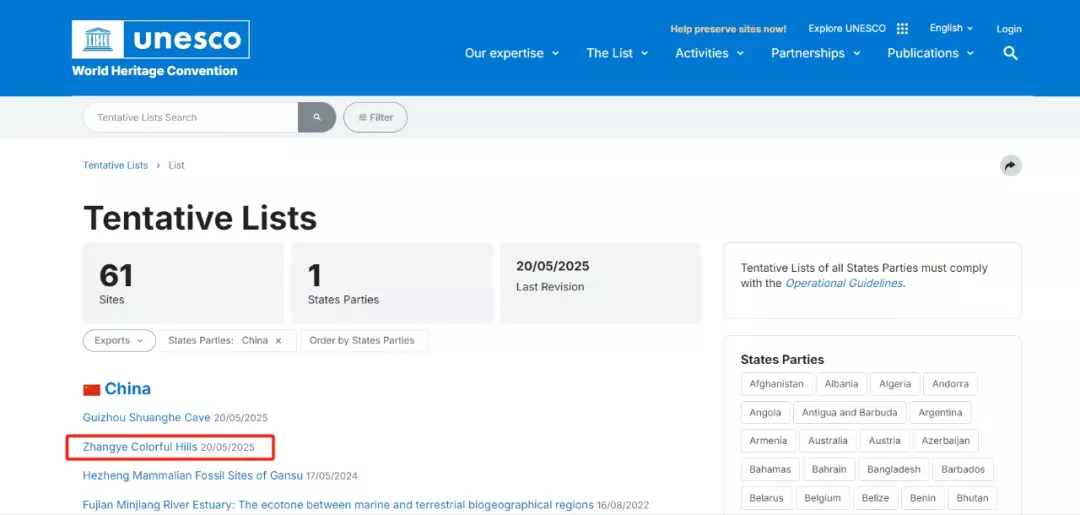
Task: Click the Login link
Action: tap(1009, 29)
